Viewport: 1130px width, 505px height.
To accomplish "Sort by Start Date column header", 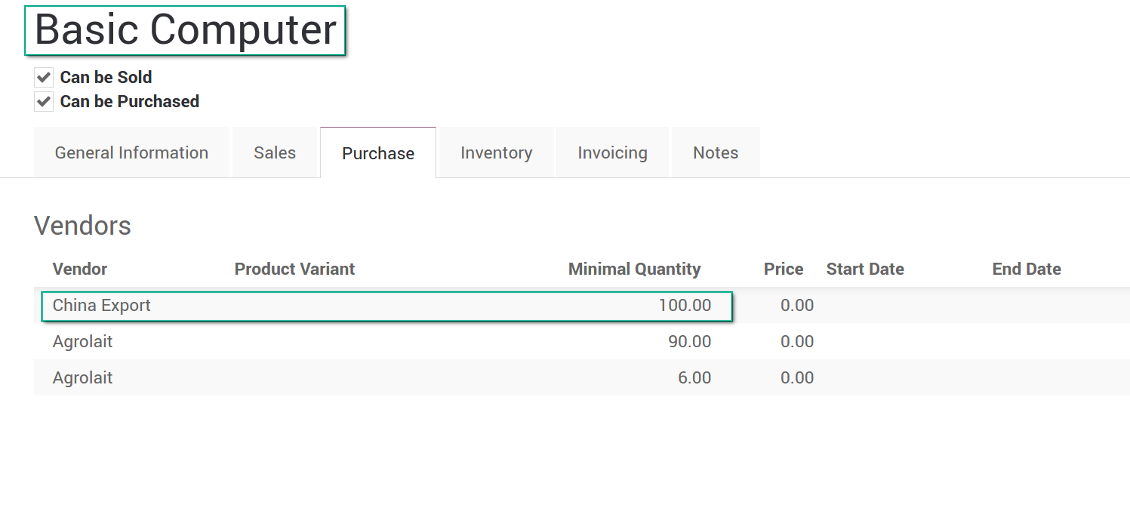I will coord(865,269).
